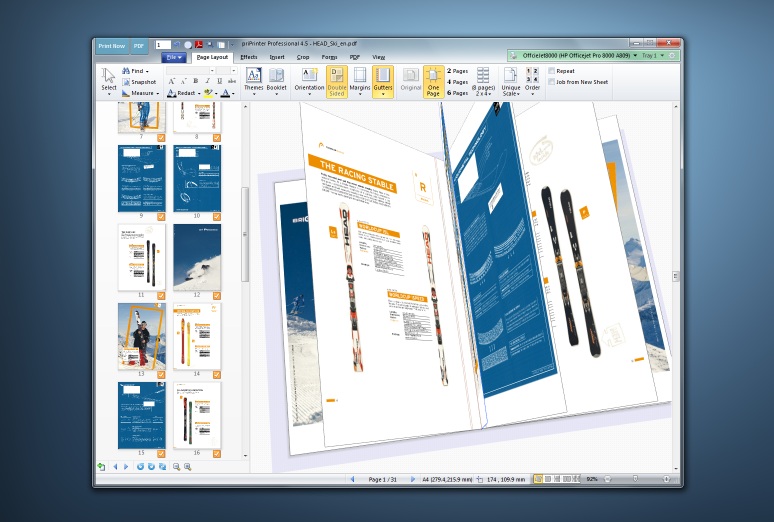Screen dimensions: 774x522
Task: Select 6 Pages per sheet
Action: click(x=457, y=93)
